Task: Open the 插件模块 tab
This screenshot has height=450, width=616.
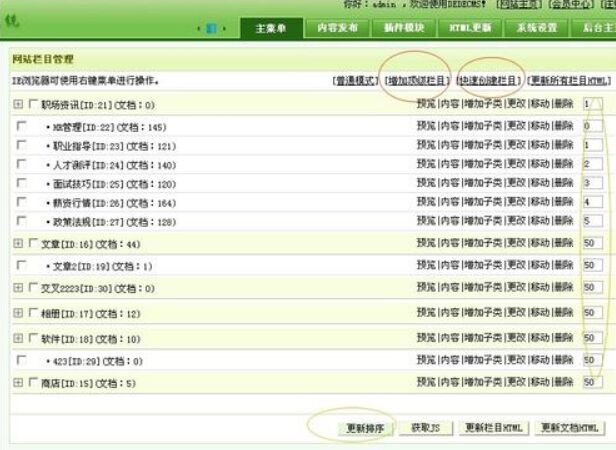Action: pyautogui.click(x=404, y=28)
